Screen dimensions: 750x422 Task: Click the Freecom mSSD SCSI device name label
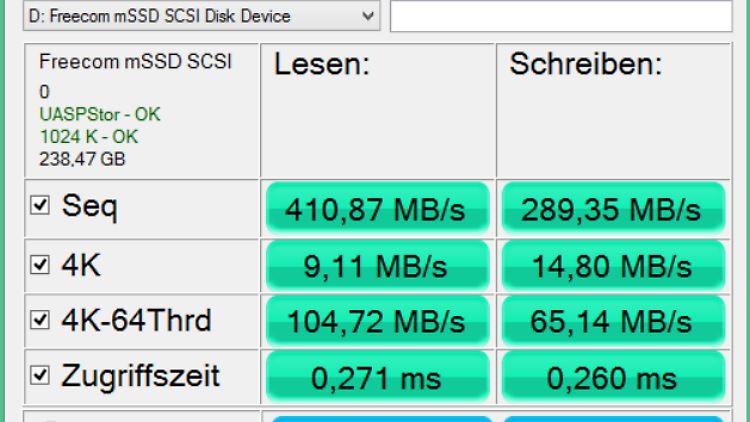(135, 61)
